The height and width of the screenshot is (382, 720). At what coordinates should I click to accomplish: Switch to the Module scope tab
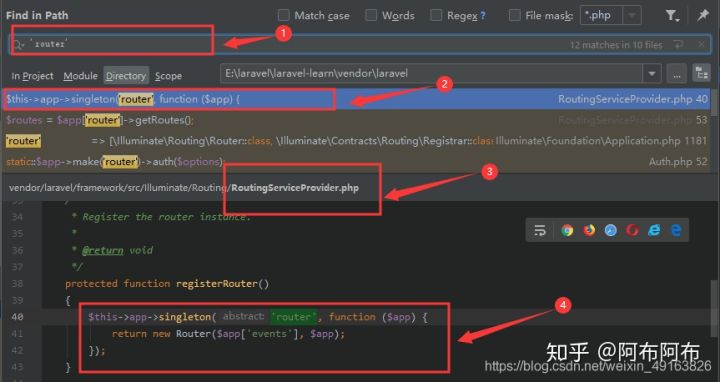[80, 76]
